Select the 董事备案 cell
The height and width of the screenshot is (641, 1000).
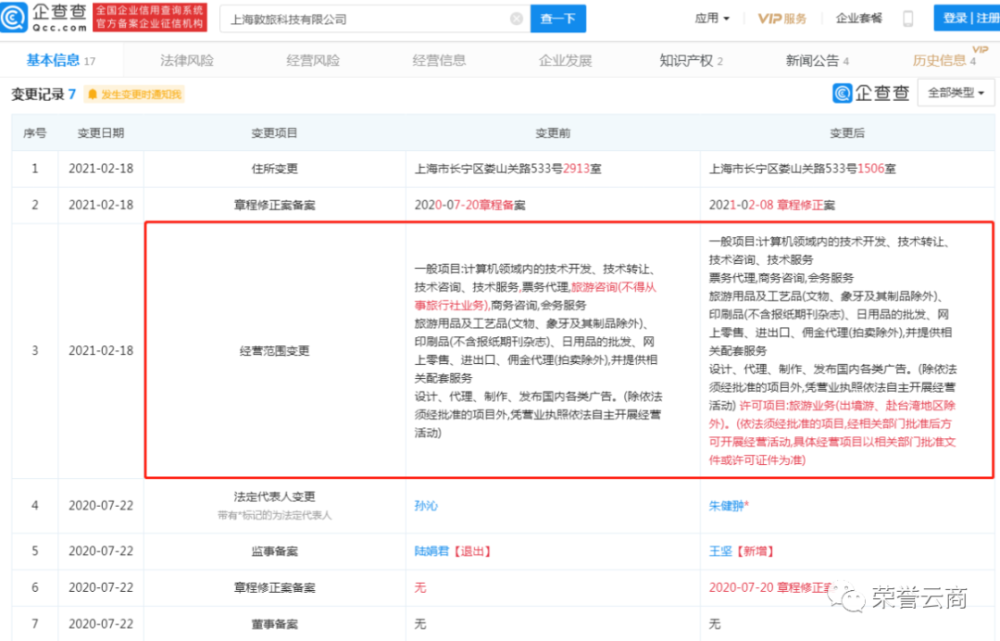click(274, 624)
